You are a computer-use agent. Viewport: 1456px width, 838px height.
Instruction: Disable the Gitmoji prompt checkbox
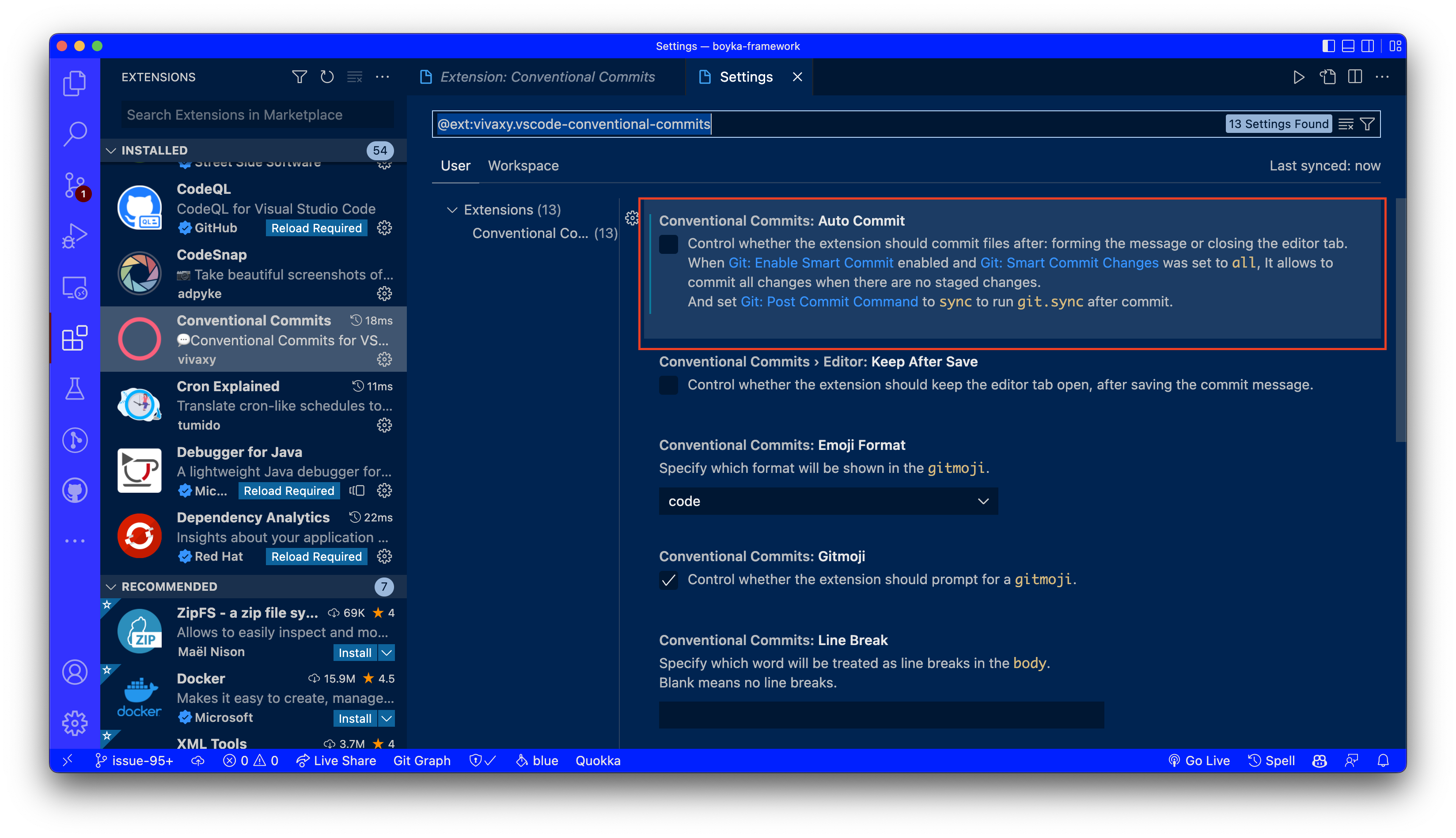(x=668, y=581)
